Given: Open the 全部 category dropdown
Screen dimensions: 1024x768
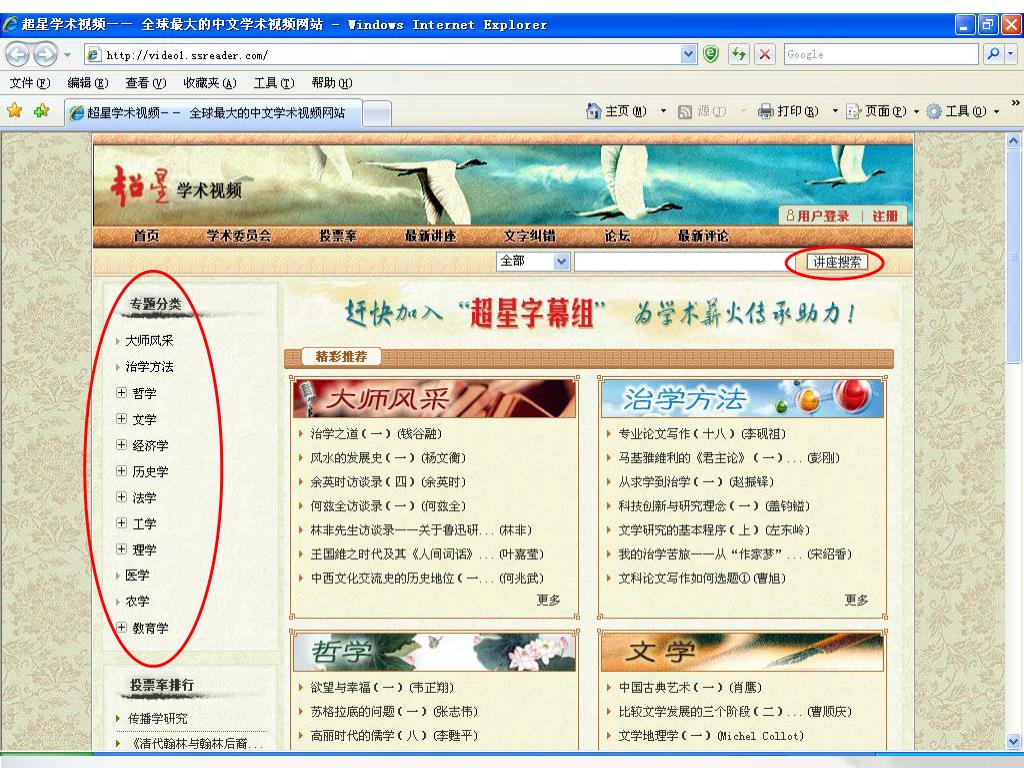Looking at the screenshot, I should (534, 261).
